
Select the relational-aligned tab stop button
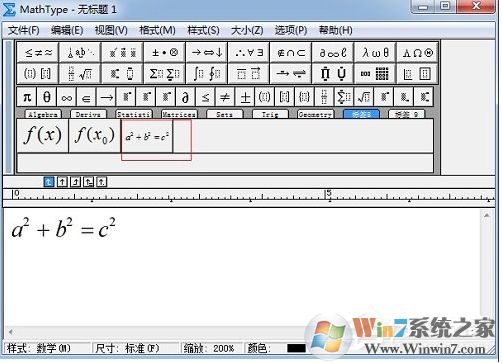pyautogui.click(x=88, y=182)
